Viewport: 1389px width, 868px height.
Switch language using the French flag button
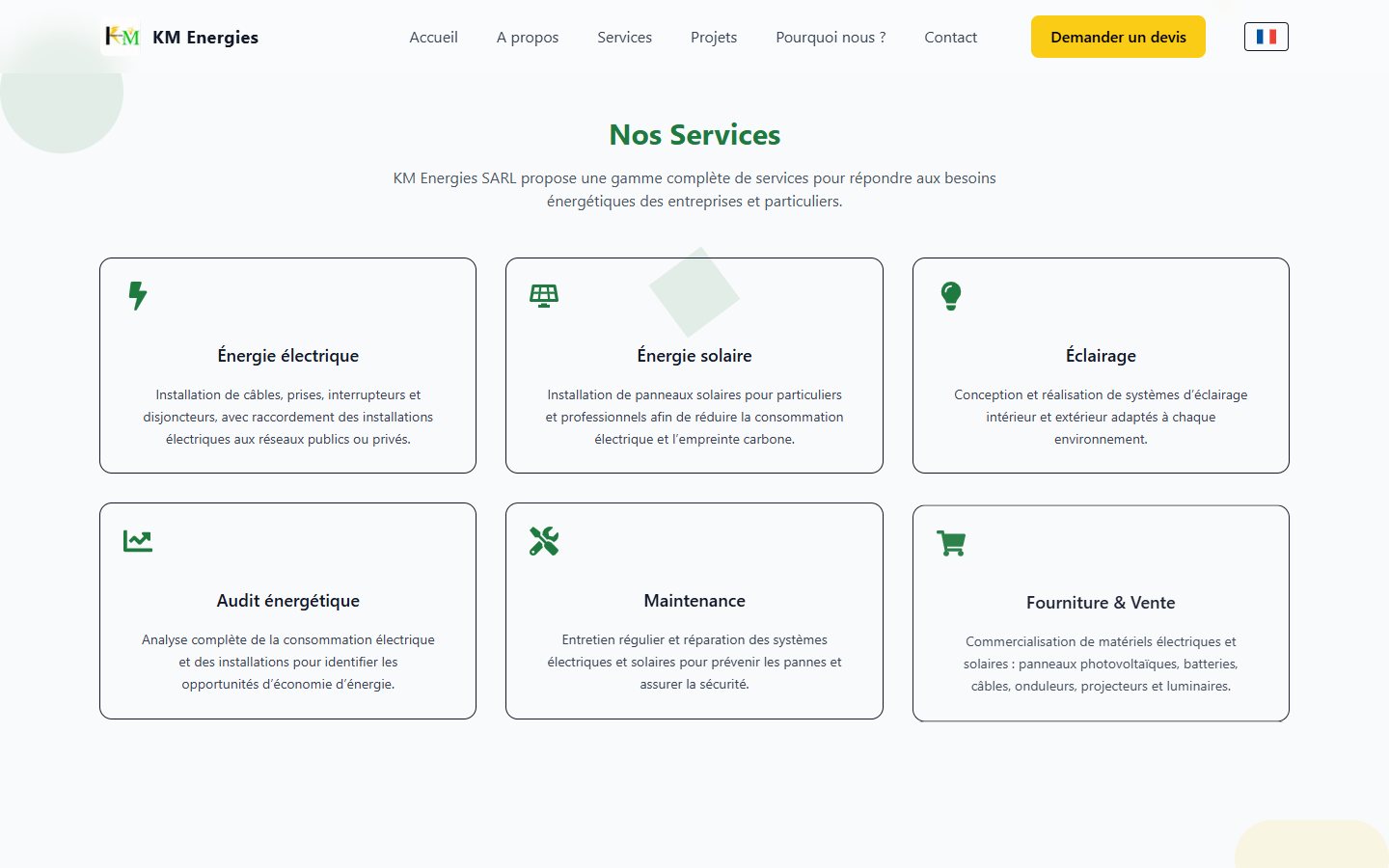point(1266,37)
